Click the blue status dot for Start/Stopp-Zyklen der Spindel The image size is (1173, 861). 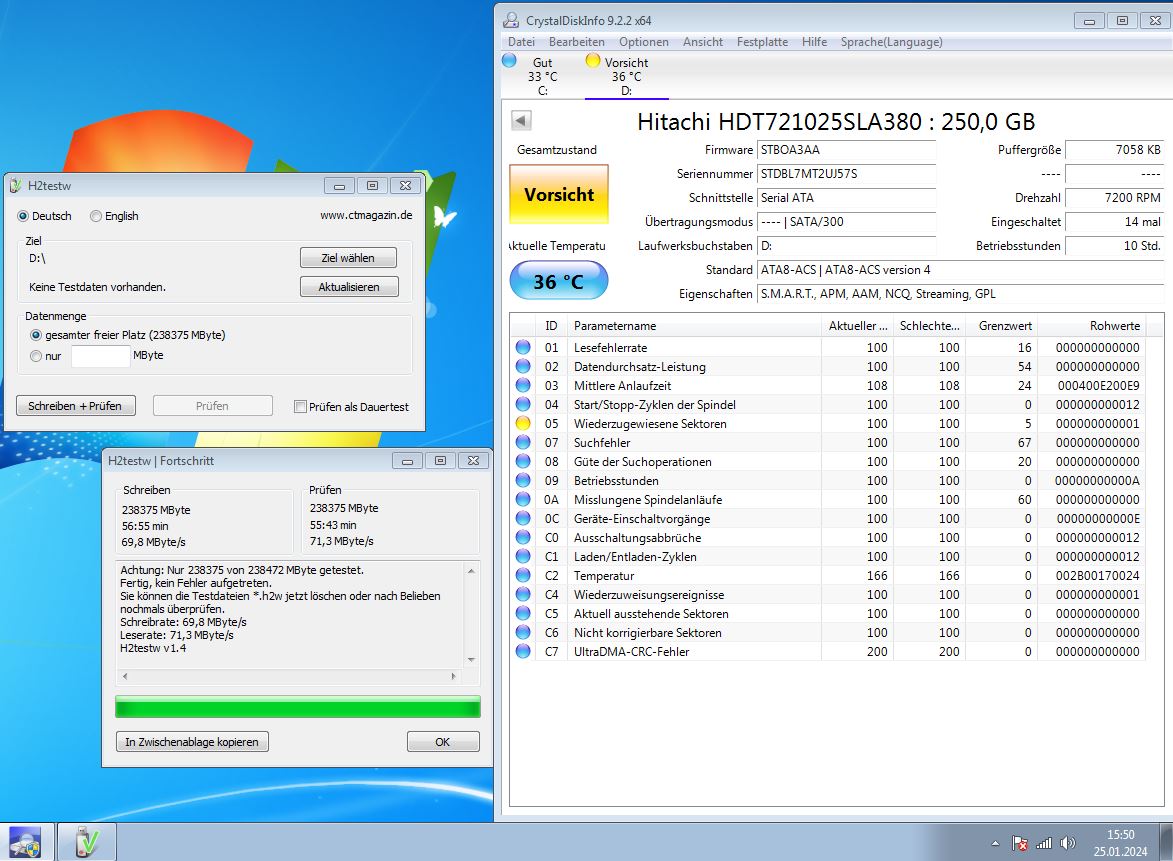(x=523, y=404)
